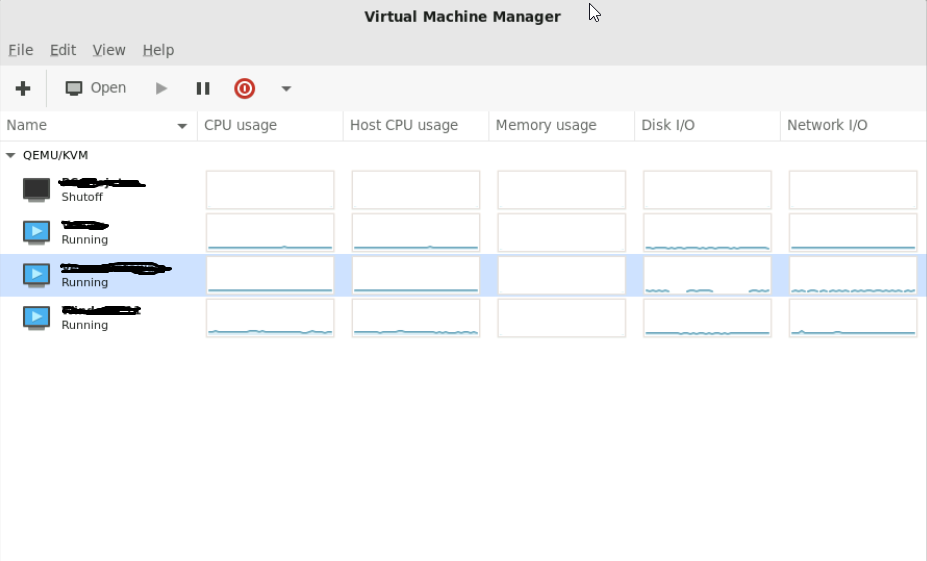
Task: Open the selected VM console
Action: point(95,88)
